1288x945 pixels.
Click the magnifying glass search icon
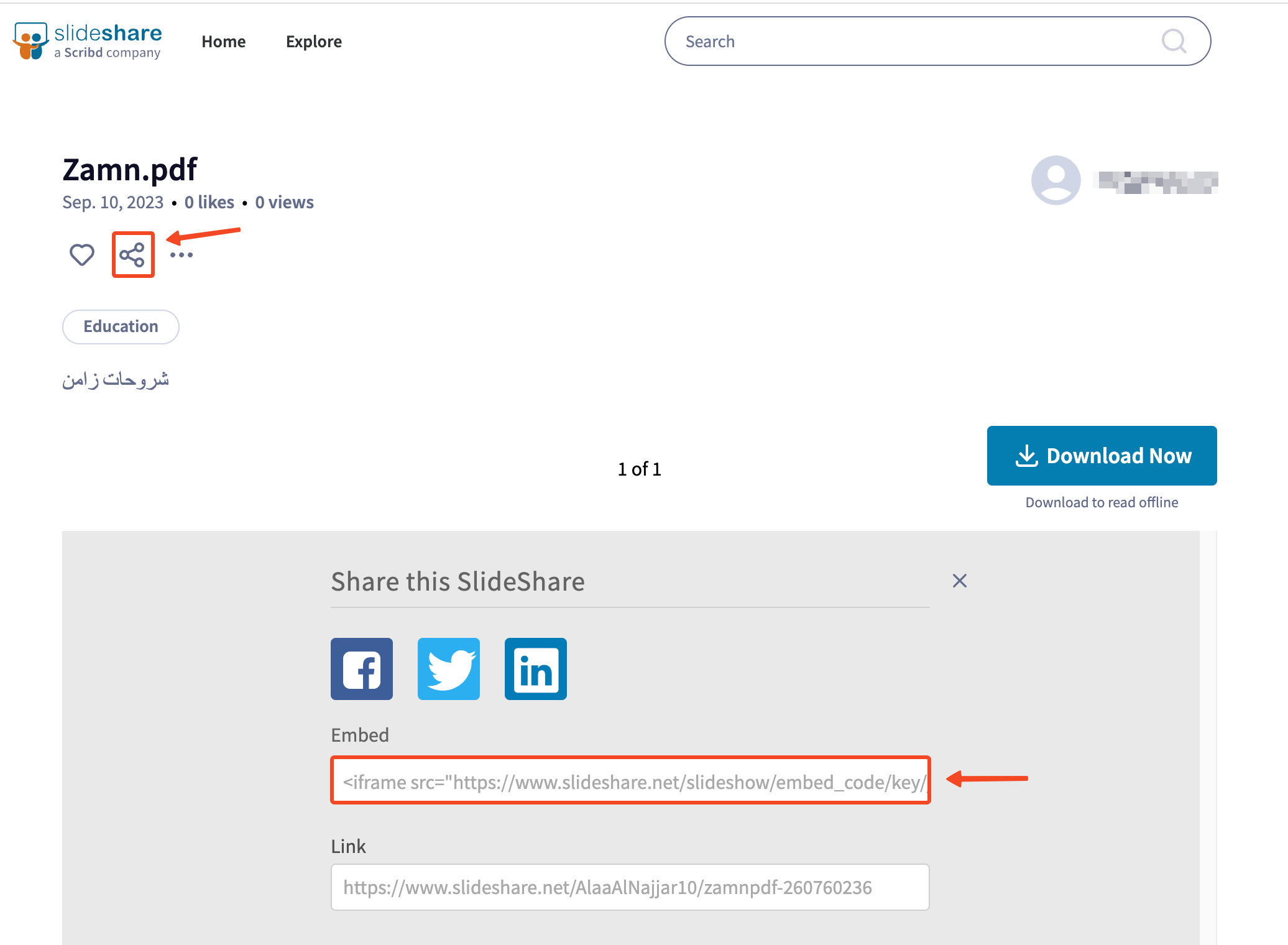1174,41
